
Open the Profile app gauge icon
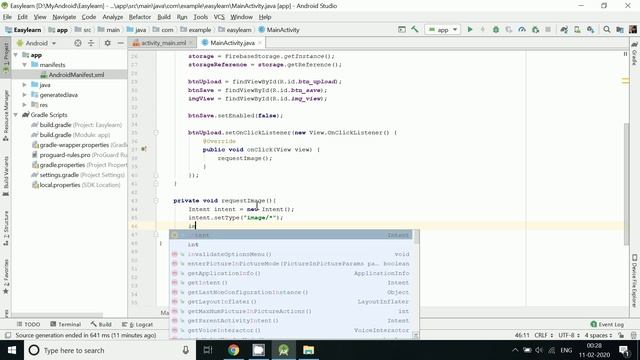pos(522,29)
